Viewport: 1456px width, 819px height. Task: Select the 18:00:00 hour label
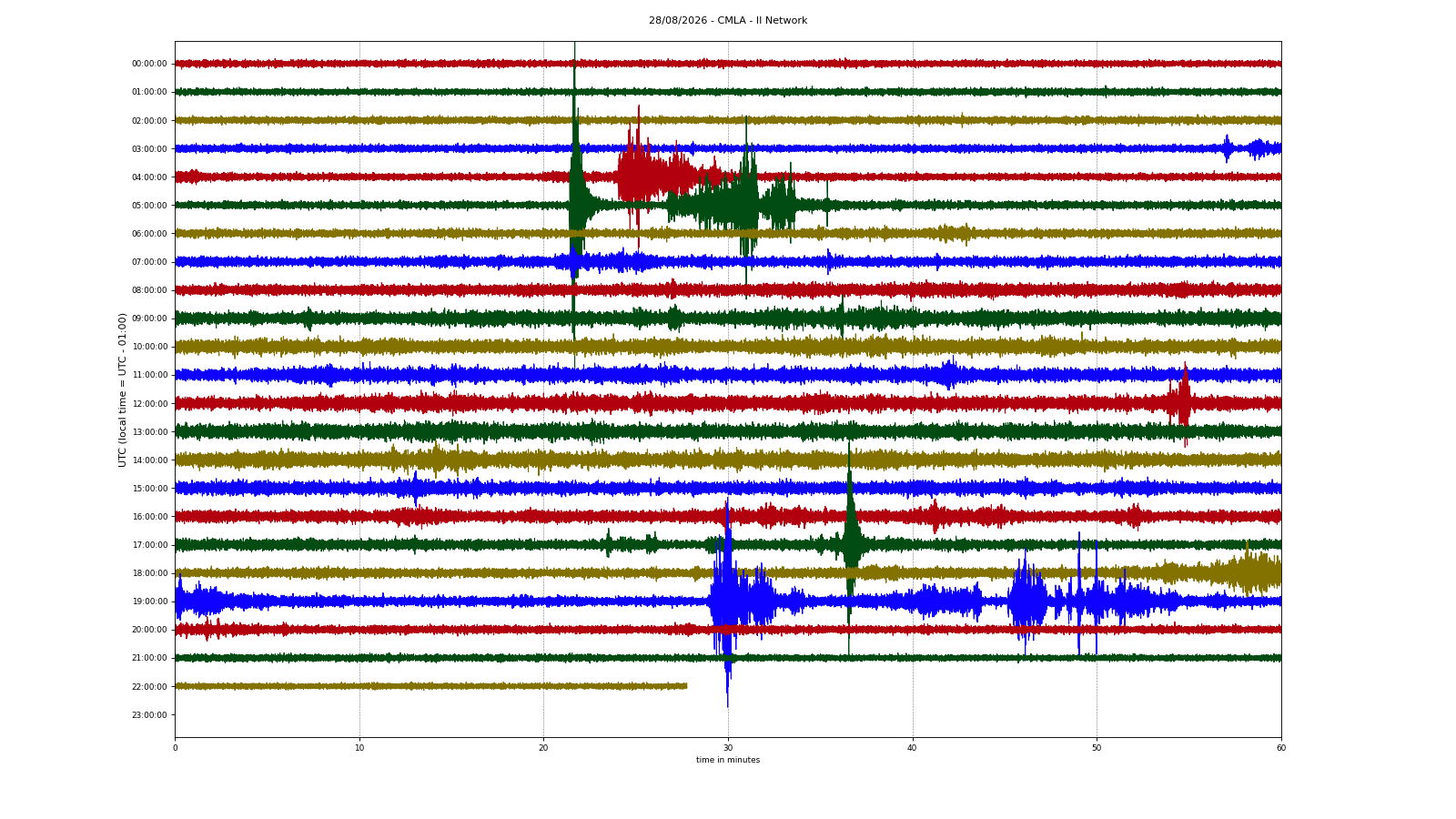149,573
